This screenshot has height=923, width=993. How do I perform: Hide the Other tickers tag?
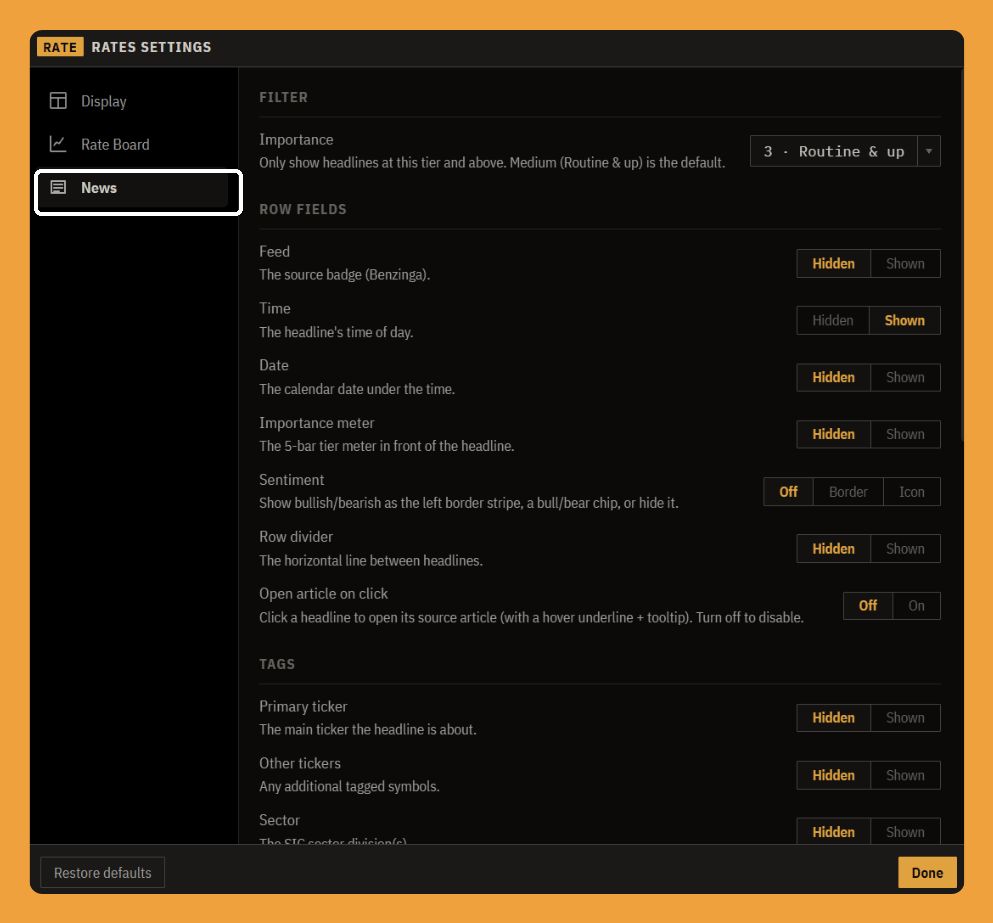pos(833,775)
